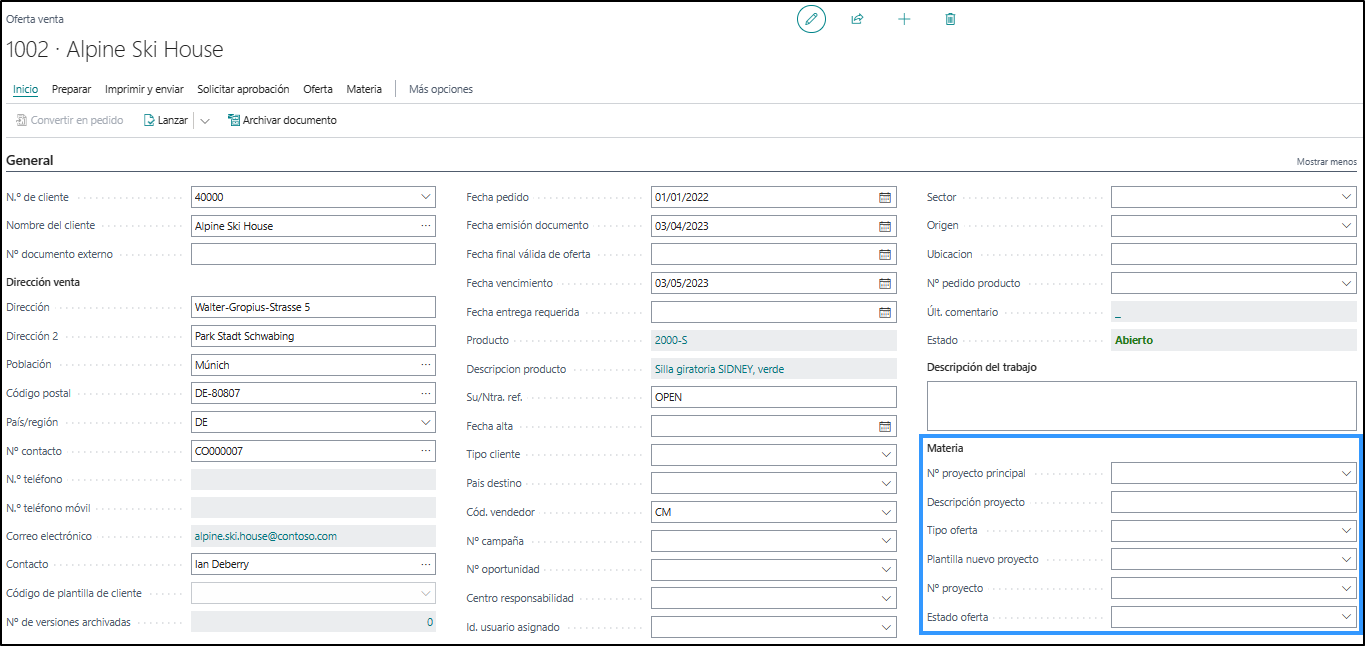Expand the Nº pedido producto dropdown
The image size is (1365, 646).
[x=1346, y=283]
